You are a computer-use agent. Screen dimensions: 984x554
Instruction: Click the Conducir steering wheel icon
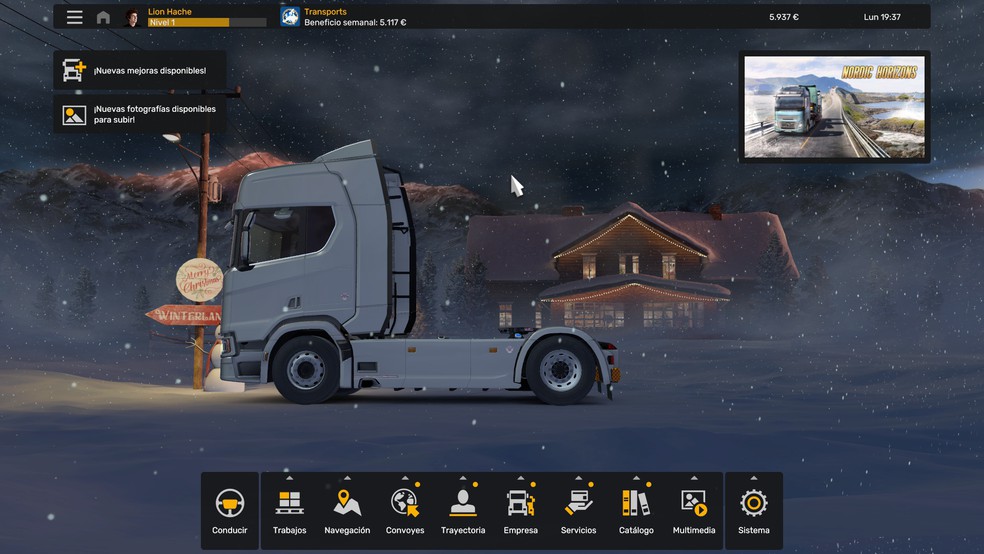point(230,503)
